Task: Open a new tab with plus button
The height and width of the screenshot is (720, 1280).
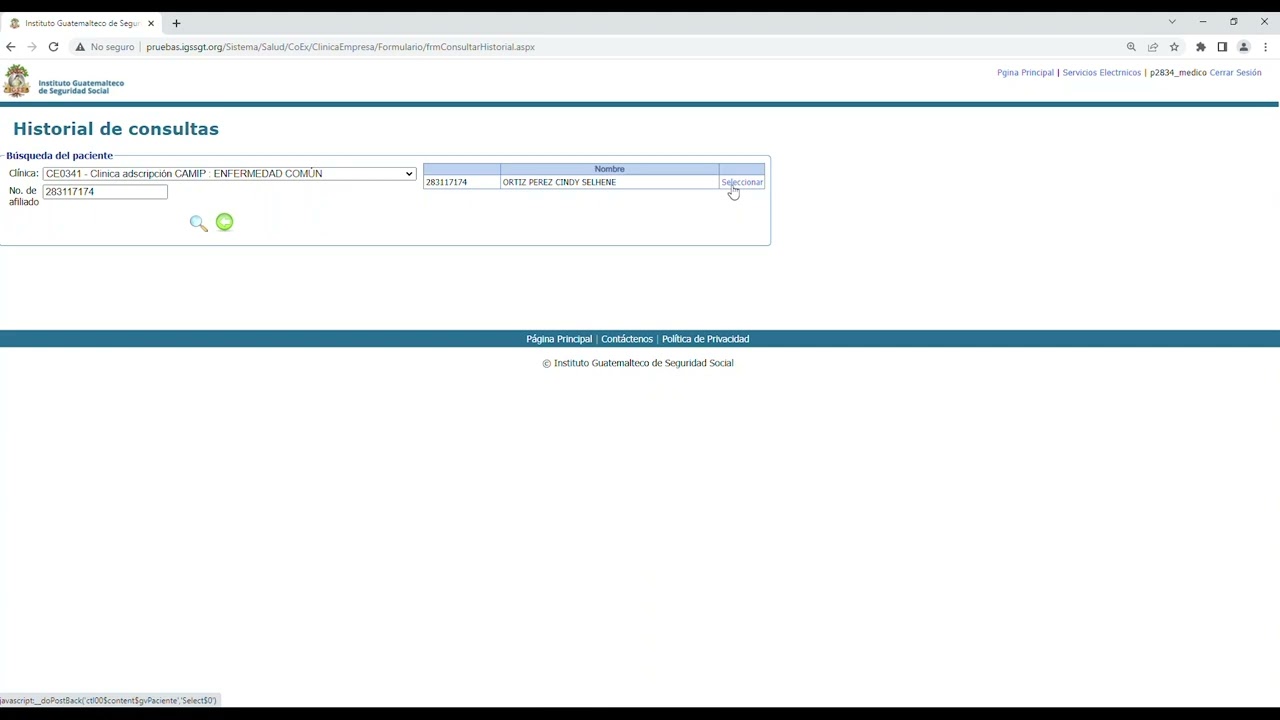Action: click(x=176, y=23)
